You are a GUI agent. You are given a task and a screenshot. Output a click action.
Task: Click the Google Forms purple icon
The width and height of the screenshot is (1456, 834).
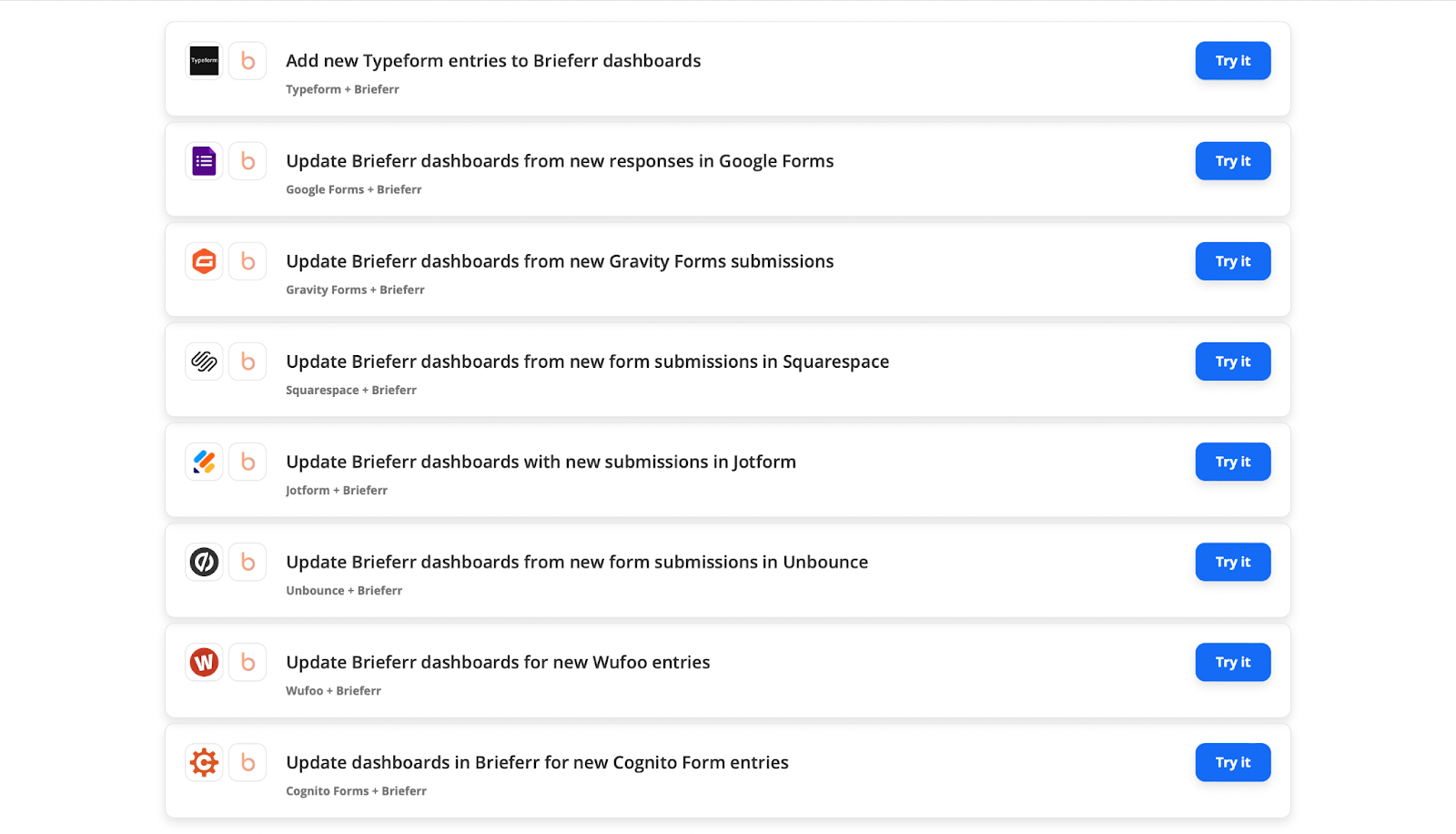(x=204, y=161)
